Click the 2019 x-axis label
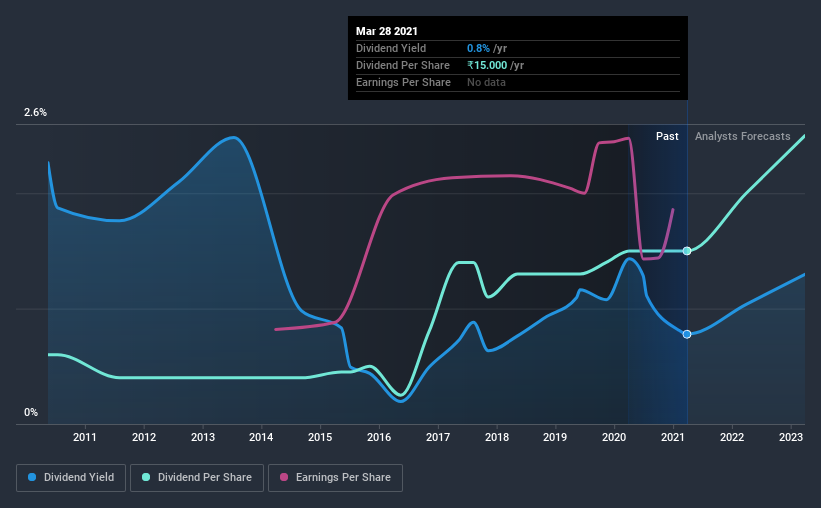Screen dimensions: 821x508 pyautogui.click(x=555, y=437)
